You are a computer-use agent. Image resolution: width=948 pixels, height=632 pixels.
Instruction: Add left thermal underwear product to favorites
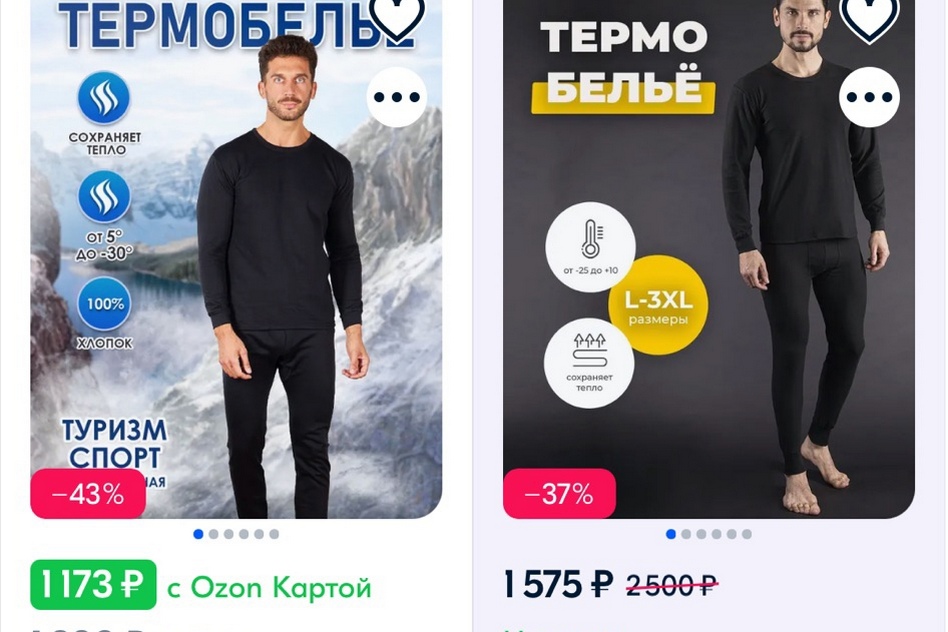click(397, 18)
